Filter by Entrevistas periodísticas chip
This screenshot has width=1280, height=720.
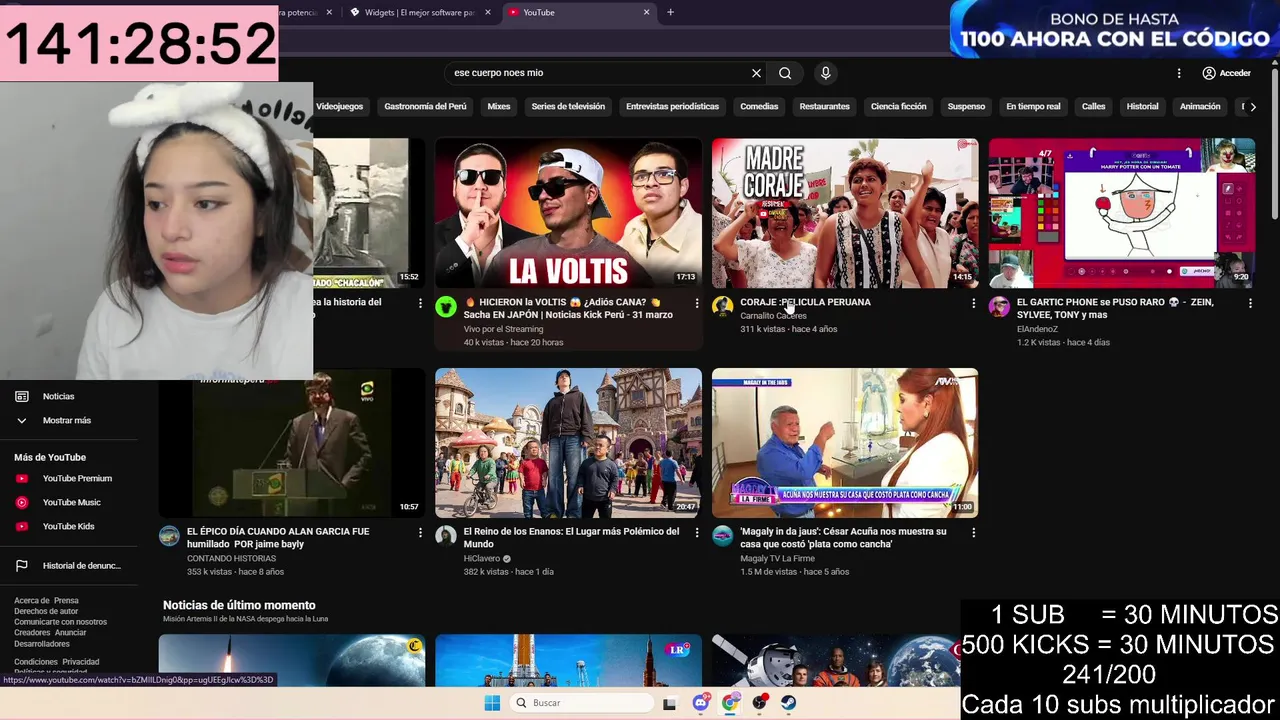tap(672, 106)
